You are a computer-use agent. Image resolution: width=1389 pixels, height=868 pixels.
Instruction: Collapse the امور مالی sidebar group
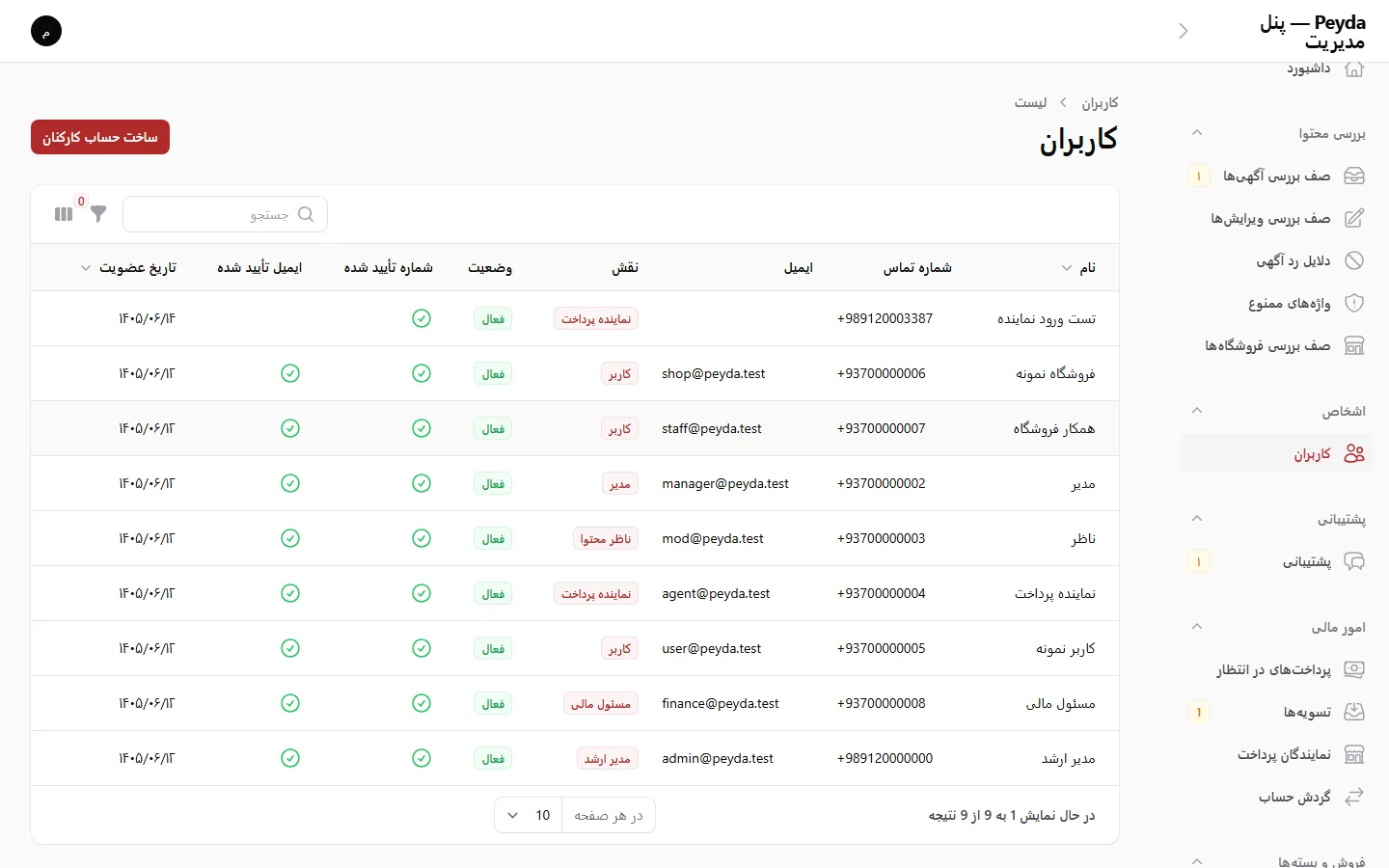pyautogui.click(x=1197, y=627)
